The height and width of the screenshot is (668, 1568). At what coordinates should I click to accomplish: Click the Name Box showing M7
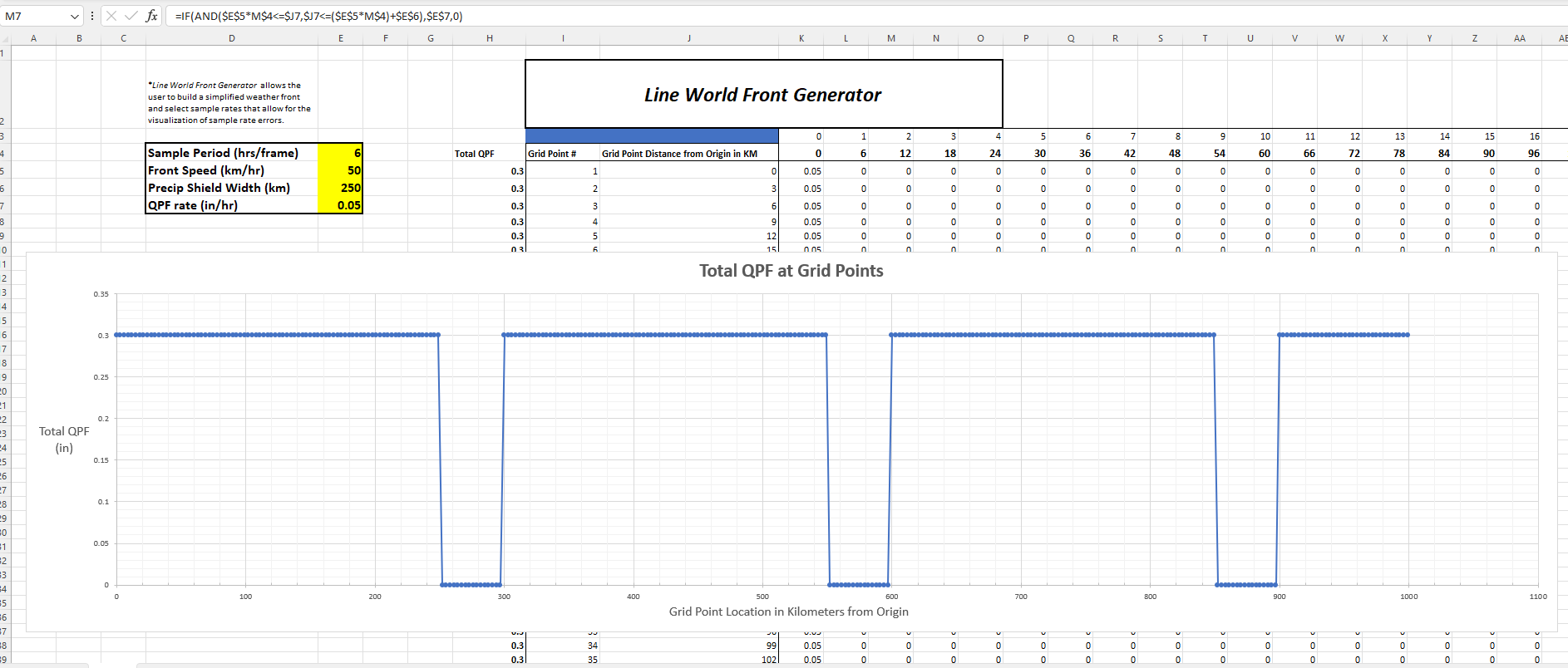coord(35,16)
